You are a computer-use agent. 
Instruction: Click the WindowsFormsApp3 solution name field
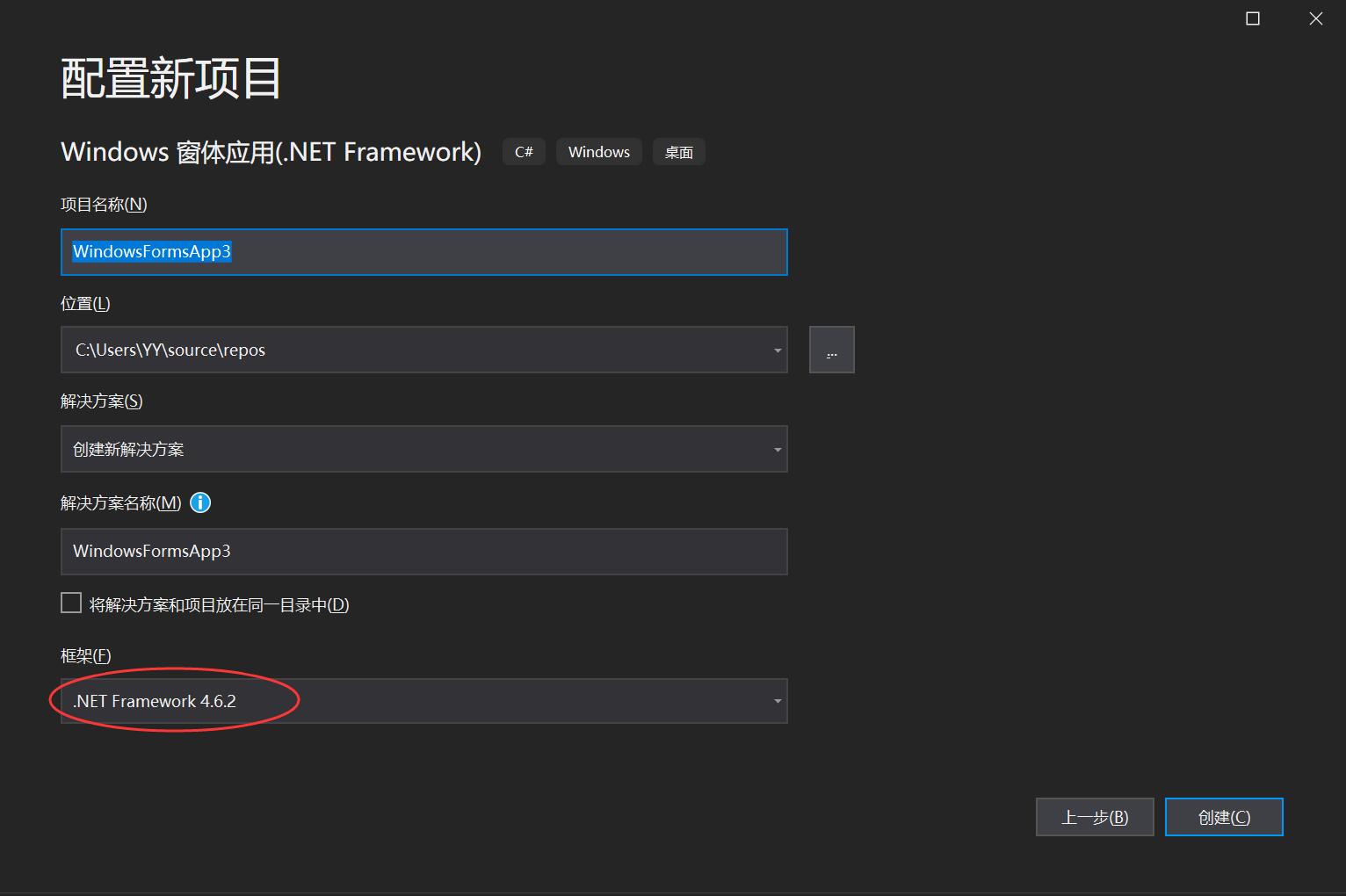coord(423,552)
